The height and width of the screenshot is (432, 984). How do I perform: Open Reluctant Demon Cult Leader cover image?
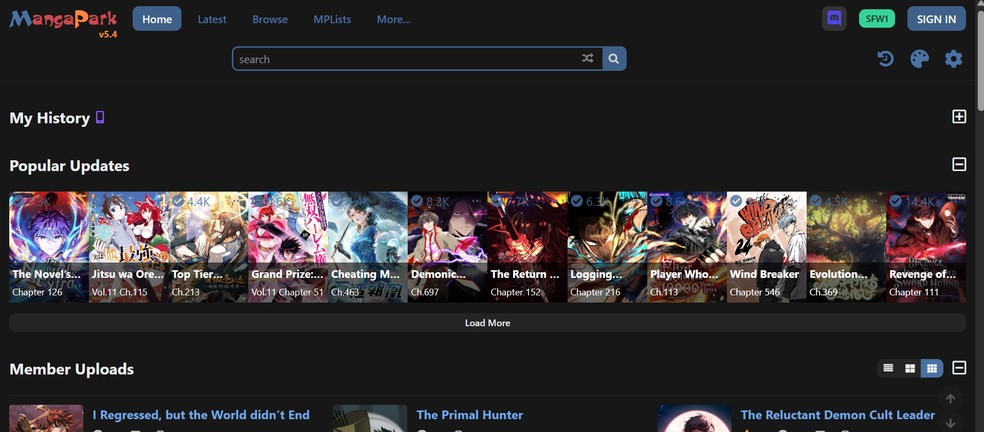pos(694,418)
